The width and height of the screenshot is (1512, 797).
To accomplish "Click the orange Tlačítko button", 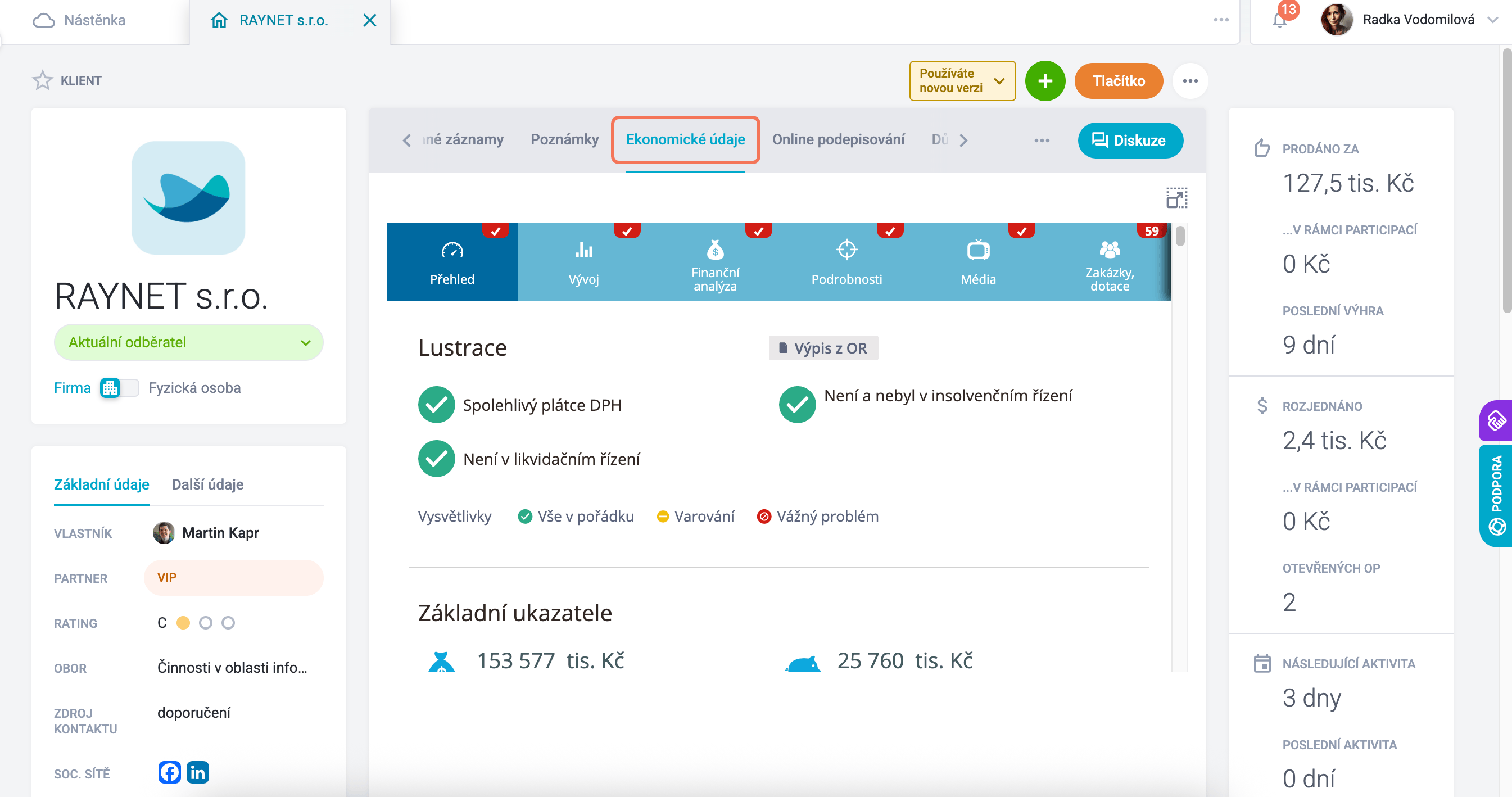I will click(1118, 81).
